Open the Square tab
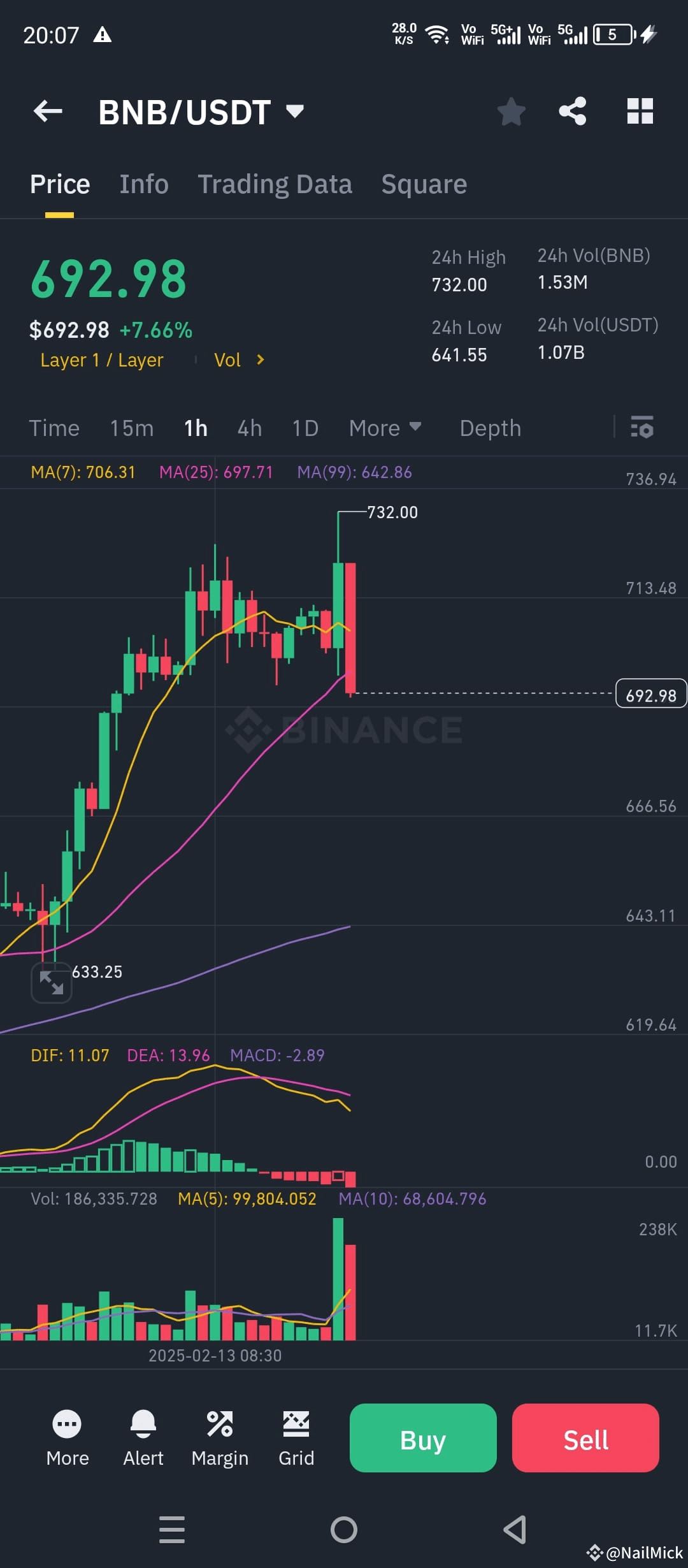 [x=423, y=184]
